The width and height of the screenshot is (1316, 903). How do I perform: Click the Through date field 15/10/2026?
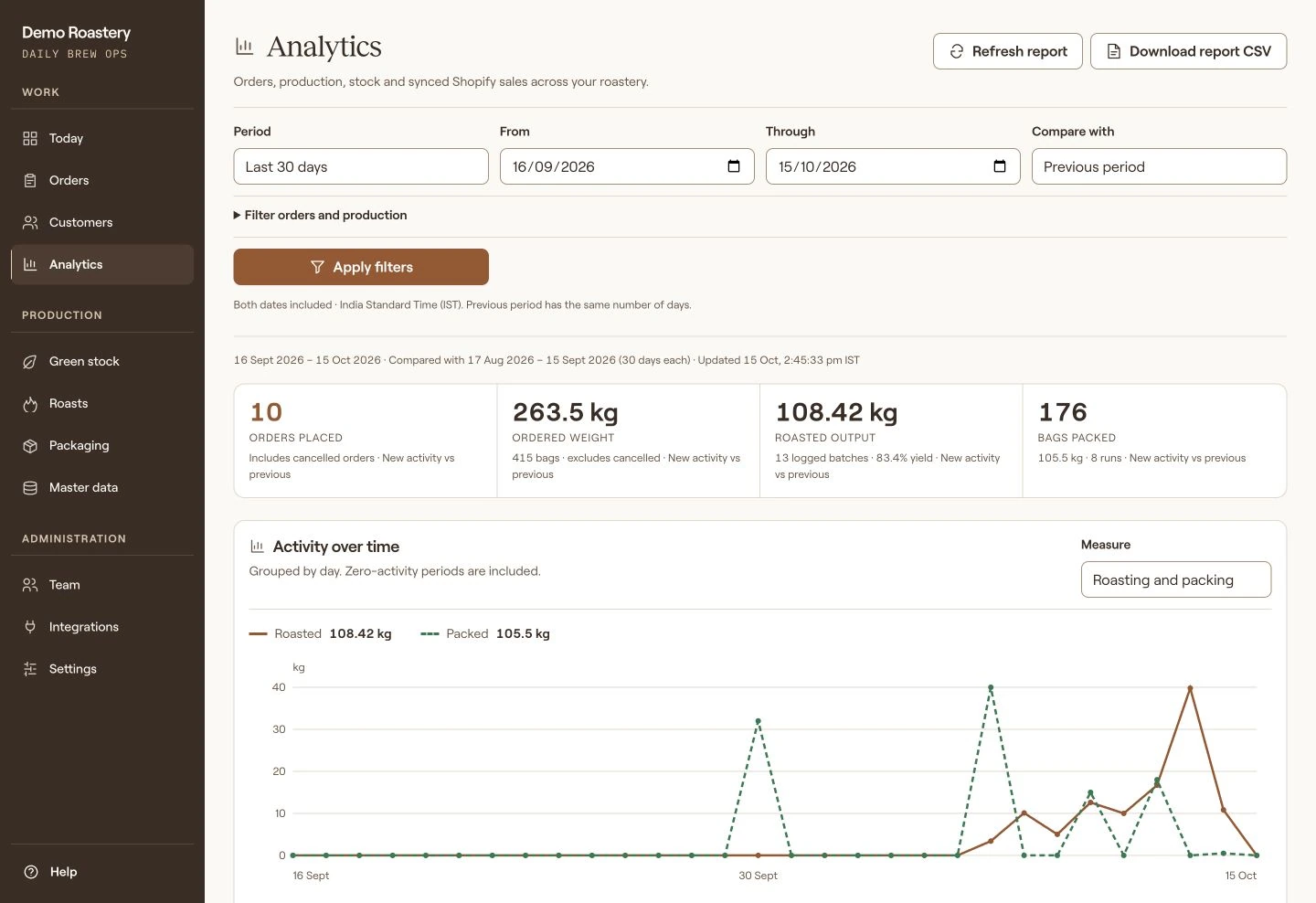click(893, 166)
